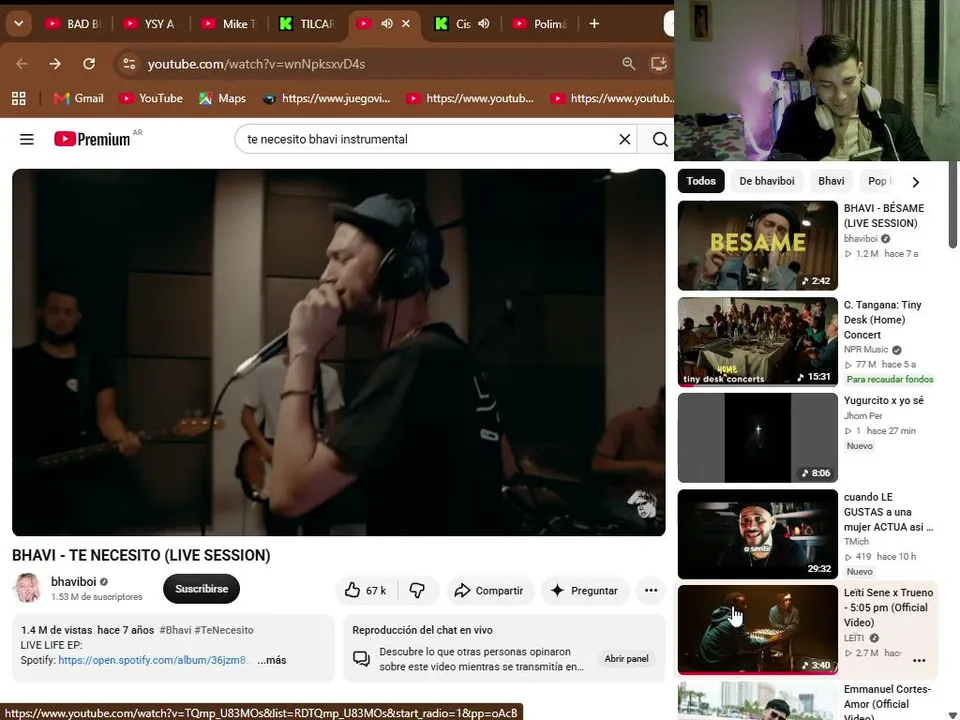
Task: Open the tab search dropdown arrow
Action: (x=18, y=24)
